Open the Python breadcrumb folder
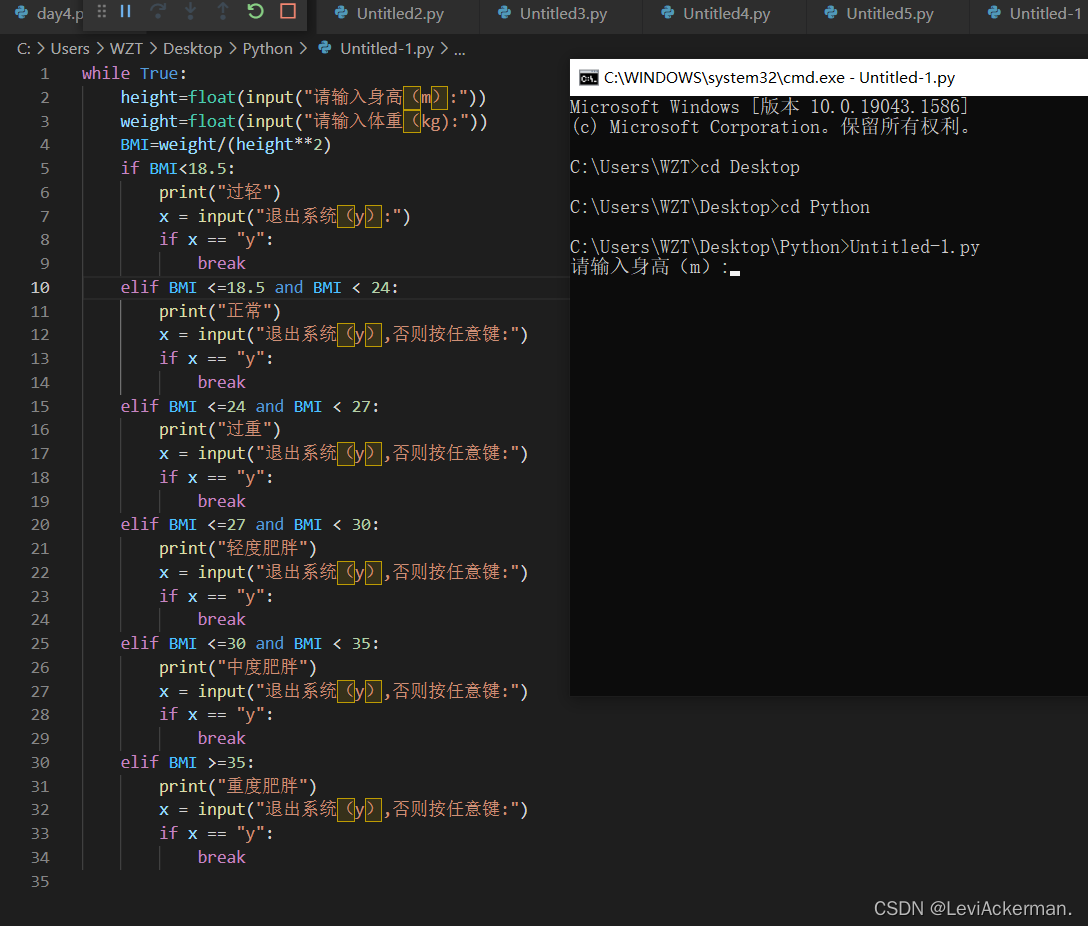 267,49
